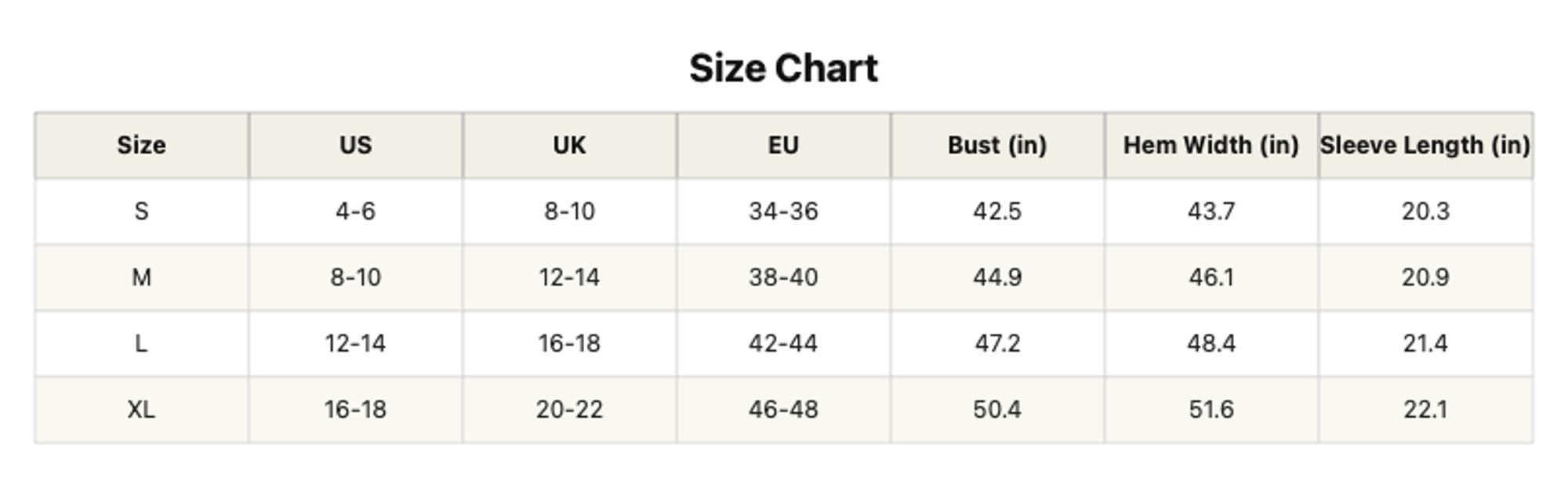Click the Sleeve Length (in) header

1425,145
